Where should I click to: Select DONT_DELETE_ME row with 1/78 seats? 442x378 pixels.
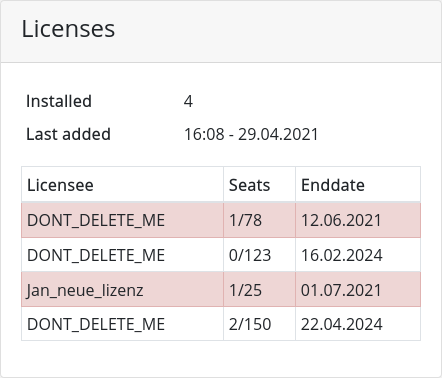221,220
